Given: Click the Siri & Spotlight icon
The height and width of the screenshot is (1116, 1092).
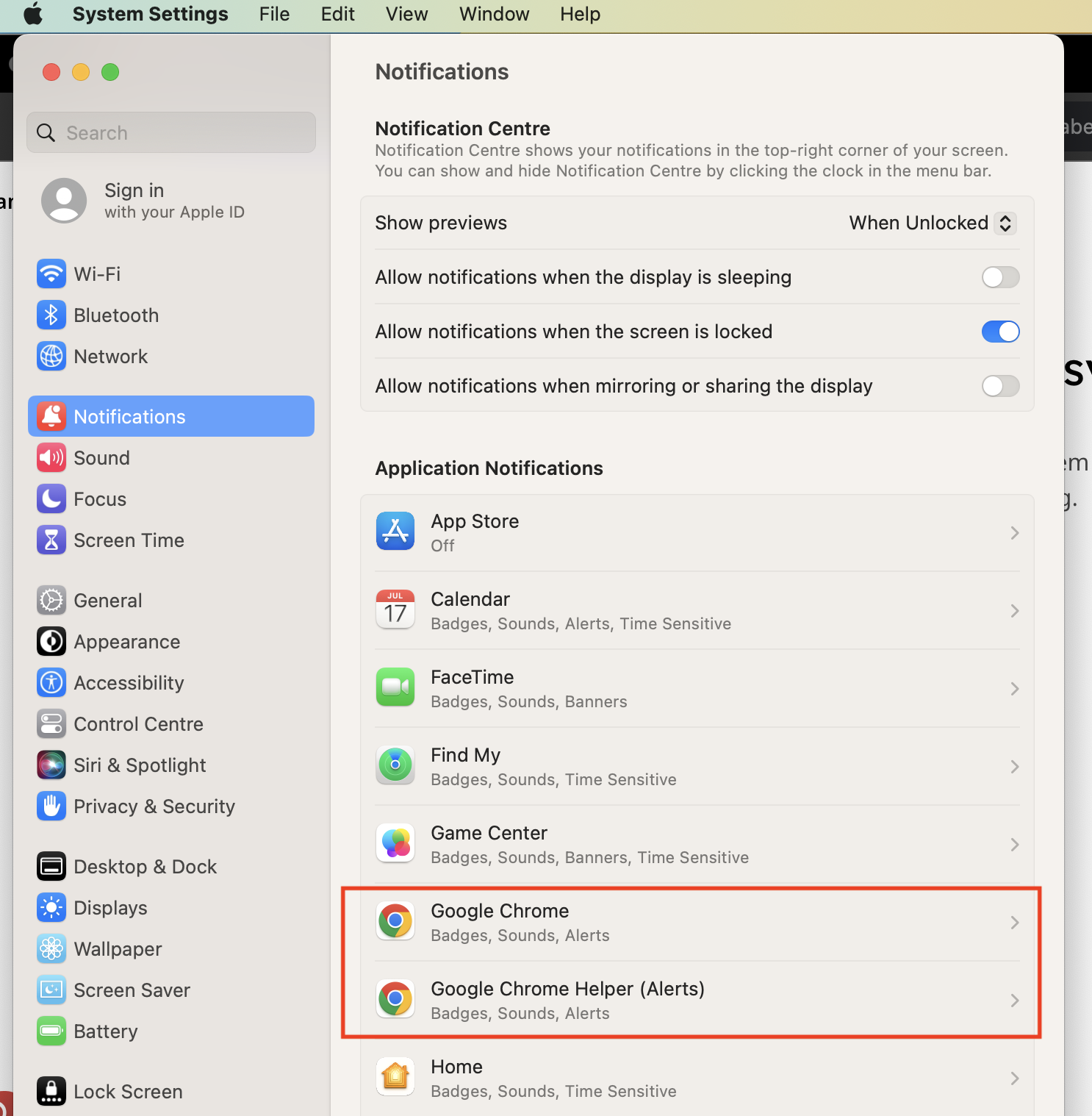Looking at the screenshot, I should coord(51,765).
